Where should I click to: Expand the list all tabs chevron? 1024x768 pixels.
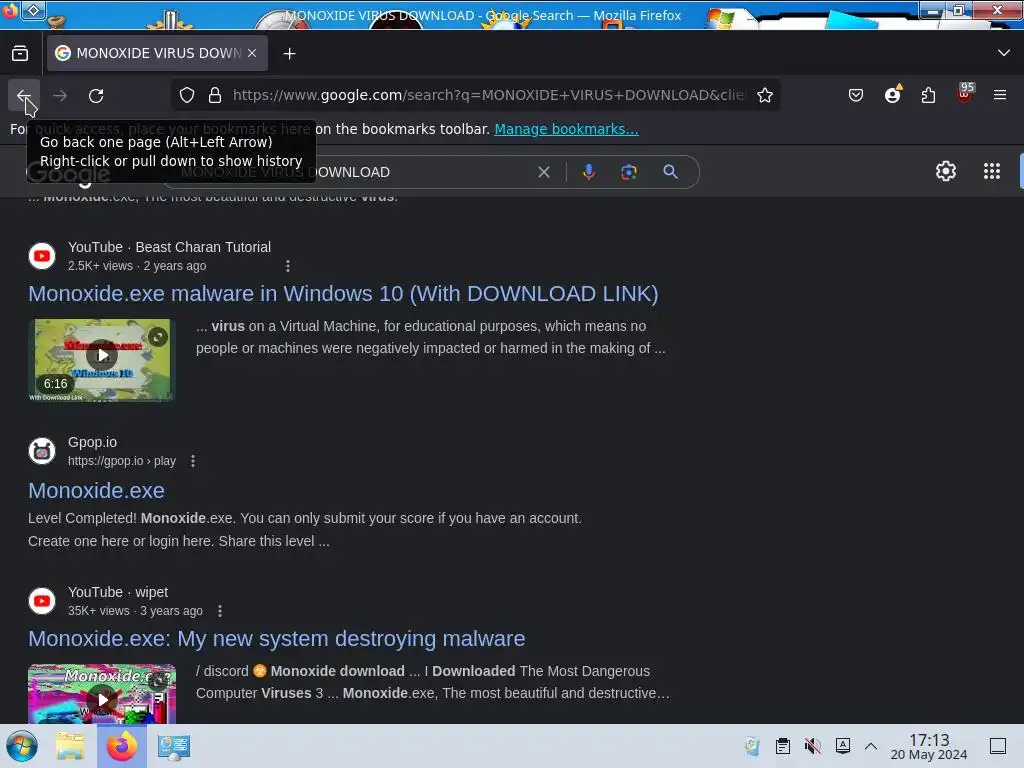(1003, 53)
